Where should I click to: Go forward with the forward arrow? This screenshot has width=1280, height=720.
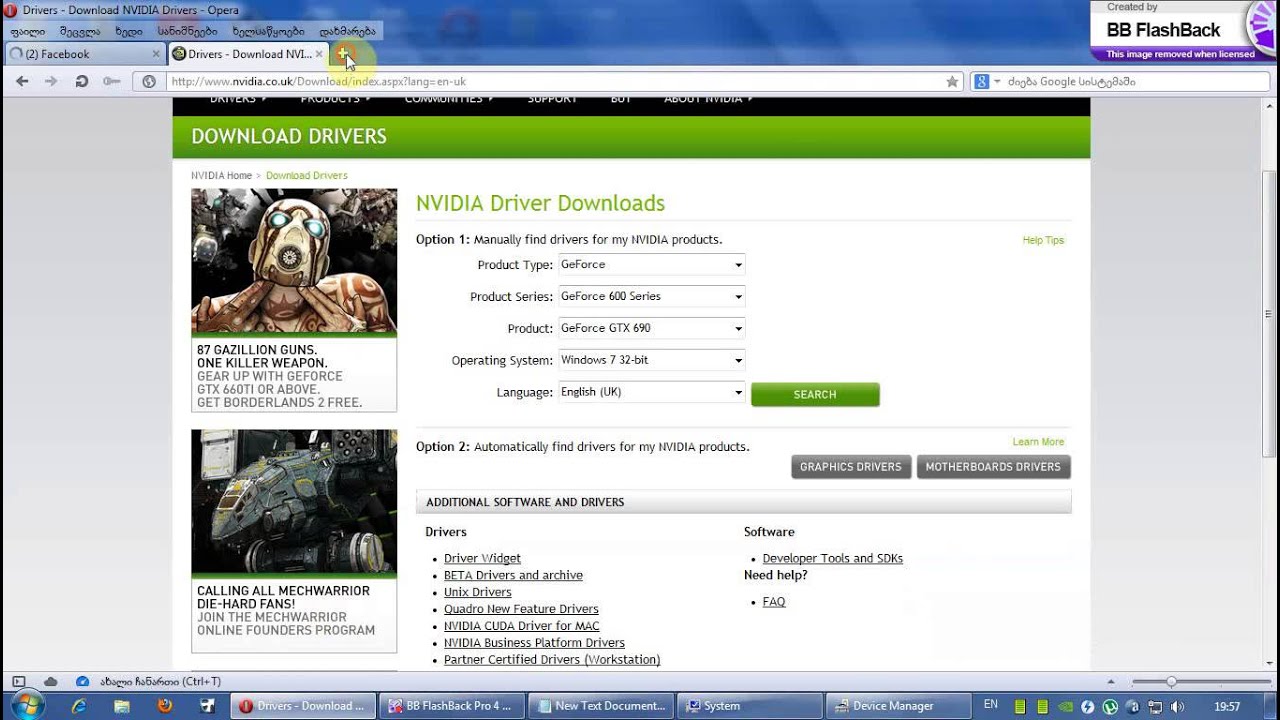pos(51,81)
